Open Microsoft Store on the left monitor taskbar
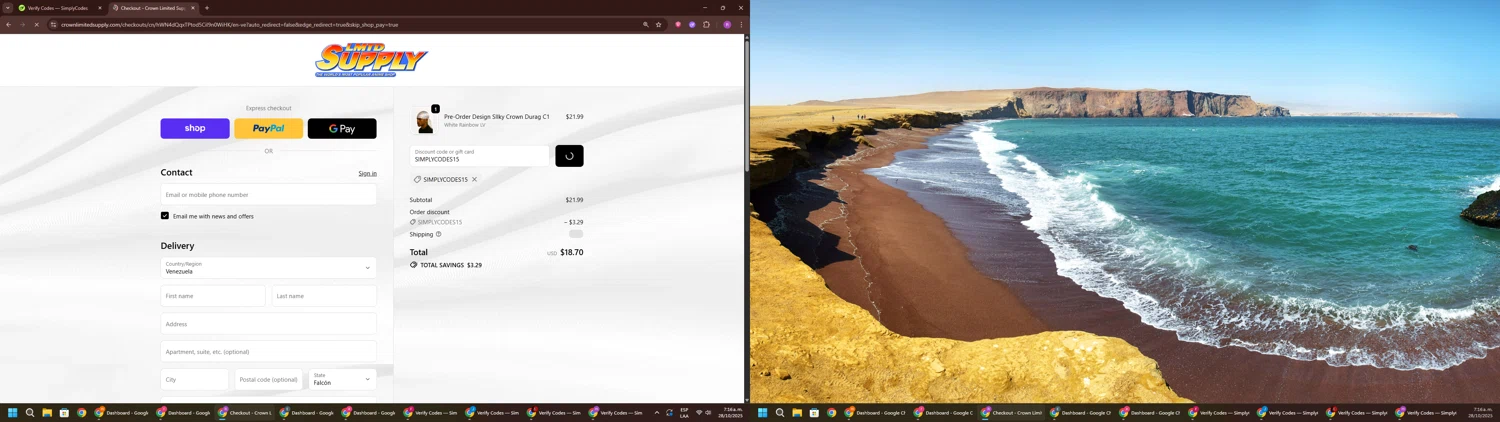1500x422 pixels. click(x=64, y=412)
